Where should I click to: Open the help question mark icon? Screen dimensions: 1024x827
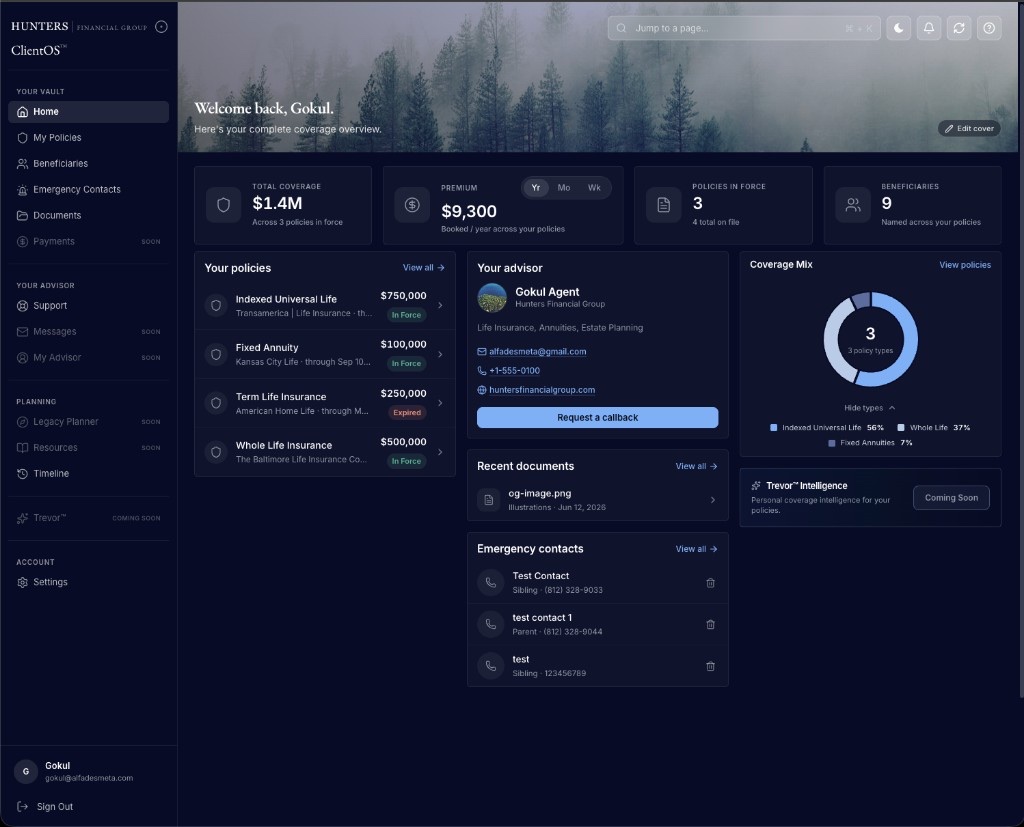pyautogui.click(x=989, y=28)
